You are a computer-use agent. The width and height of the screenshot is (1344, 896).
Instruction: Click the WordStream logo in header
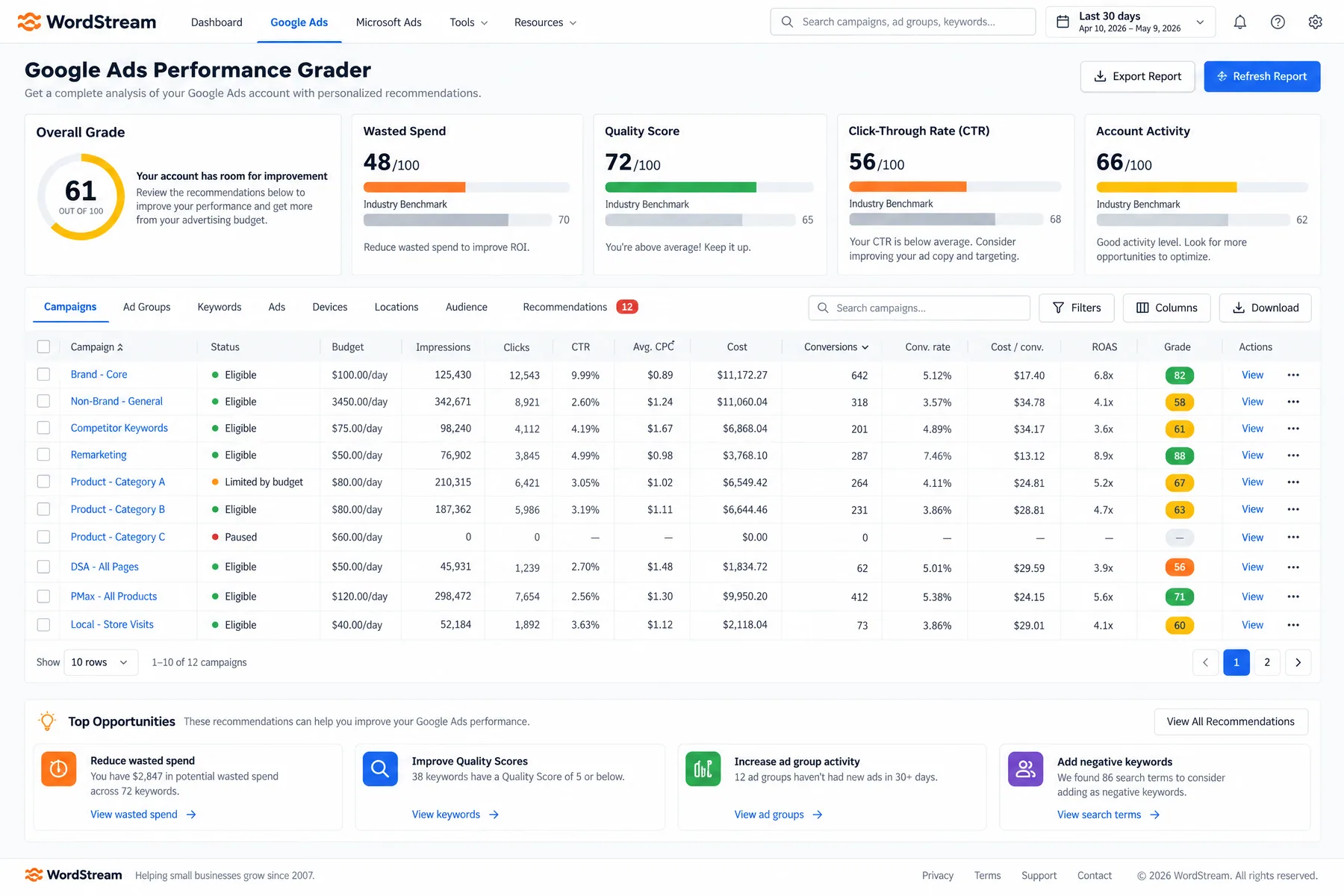pyautogui.click(x=87, y=22)
